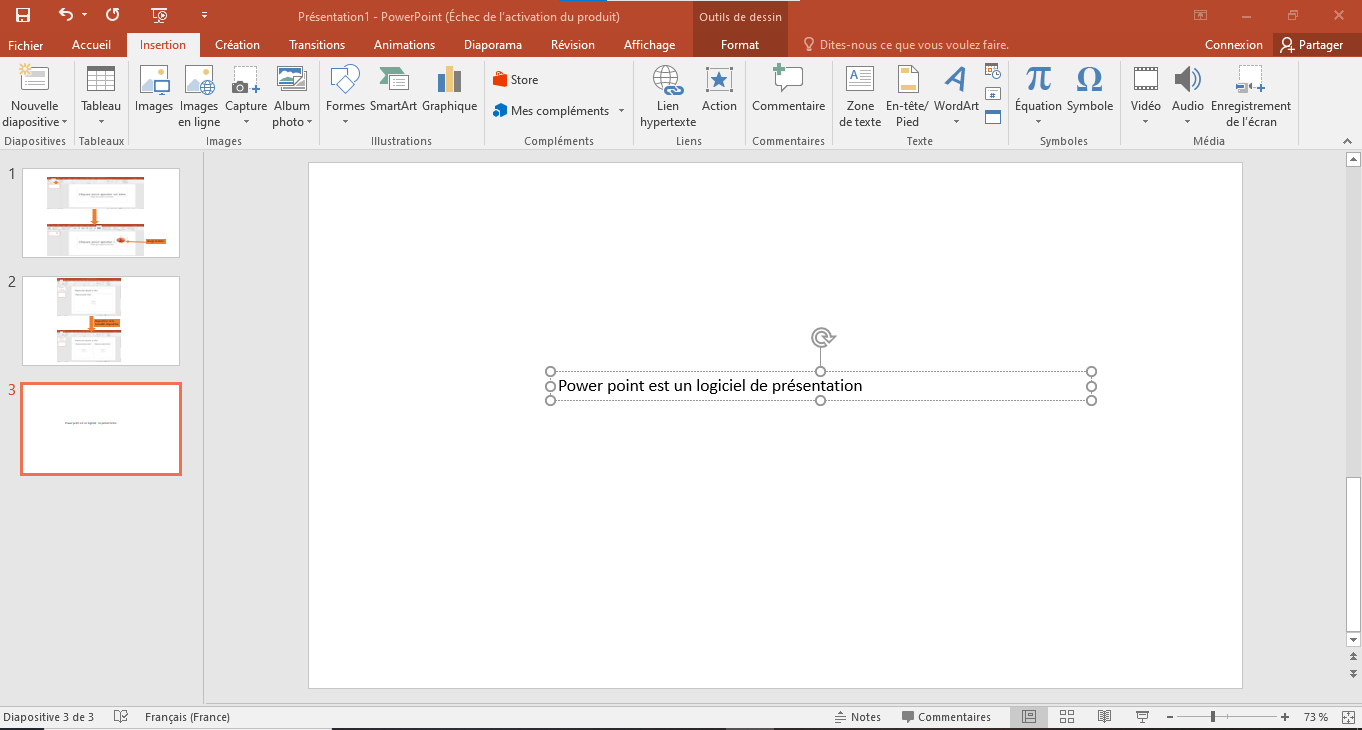This screenshot has width=1362, height=730.
Task: Open the Formes shapes gallery
Action: coord(345,80)
